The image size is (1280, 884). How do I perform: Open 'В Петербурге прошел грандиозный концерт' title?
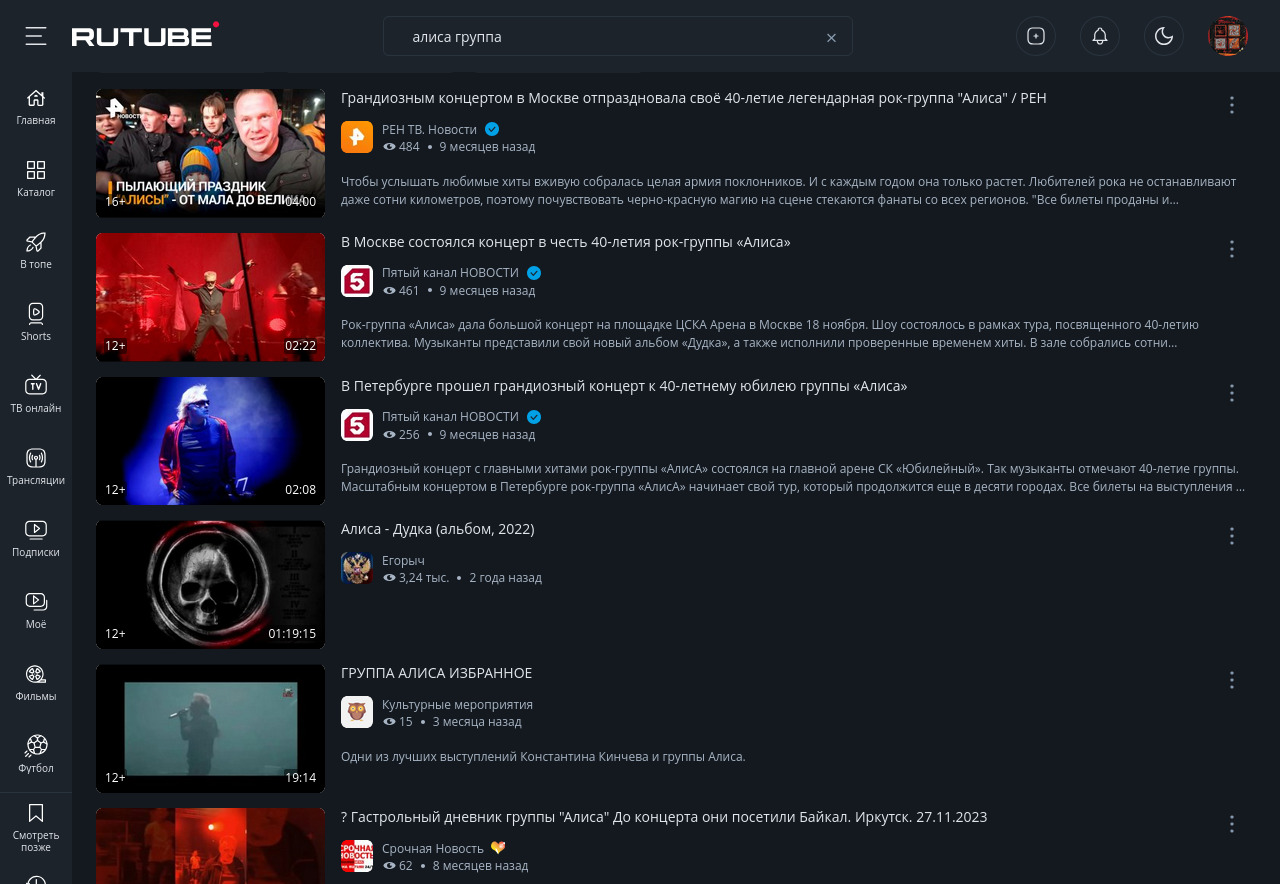coord(624,386)
